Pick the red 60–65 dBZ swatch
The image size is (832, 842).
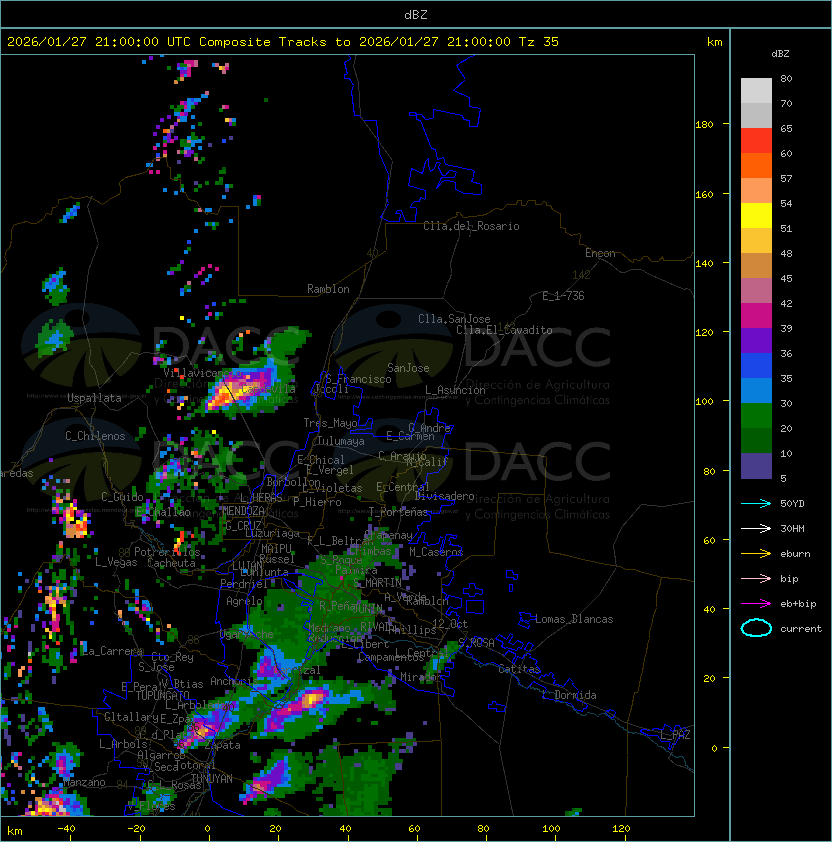[756, 141]
